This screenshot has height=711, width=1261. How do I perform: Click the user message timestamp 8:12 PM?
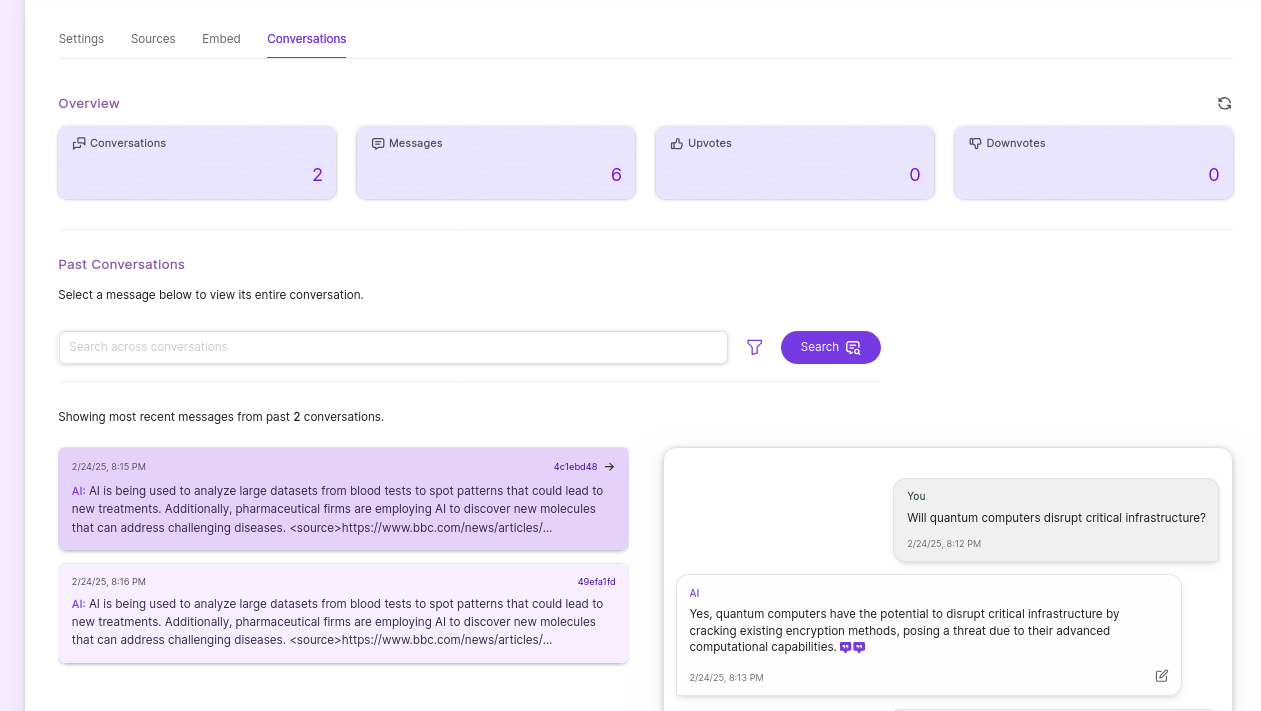tap(944, 544)
